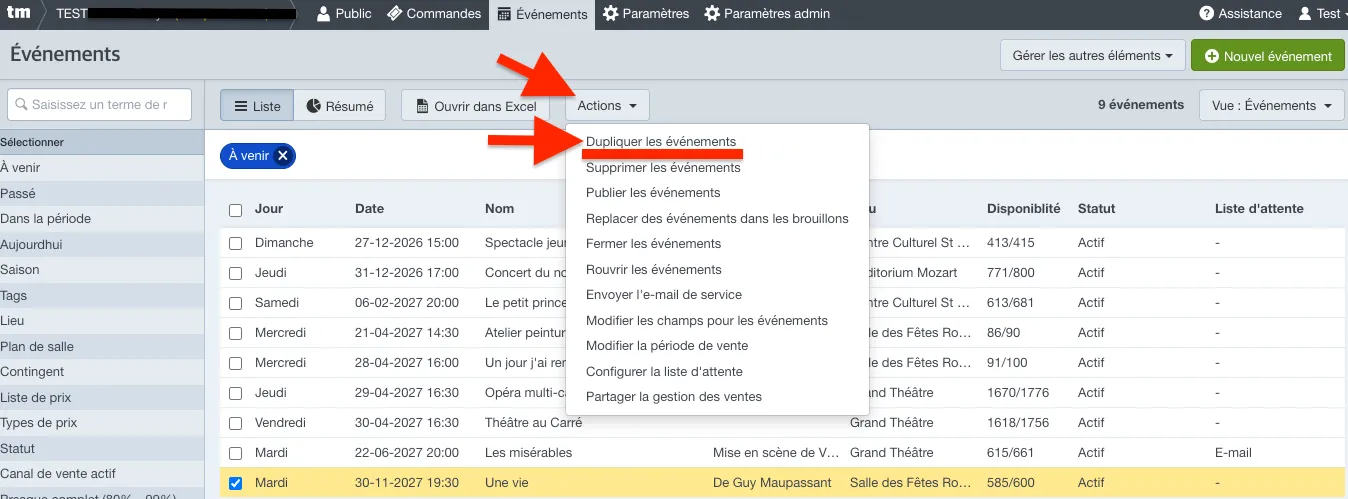Check the Vendredi 30-04-2027 row checkbox
The width and height of the screenshot is (1348, 499).
235,423
